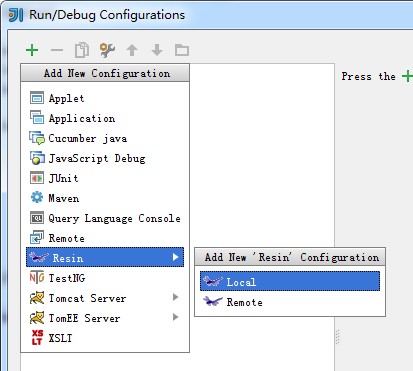Click the Cucumber java icon

pyautogui.click(x=37, y=138)
